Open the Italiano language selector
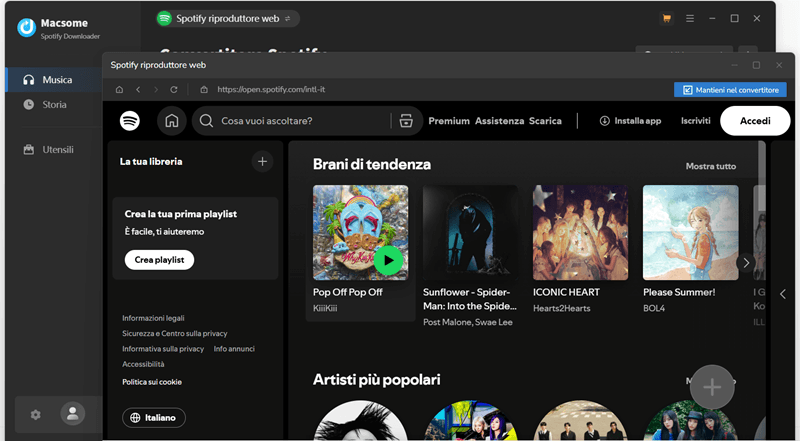 [154, 418]
